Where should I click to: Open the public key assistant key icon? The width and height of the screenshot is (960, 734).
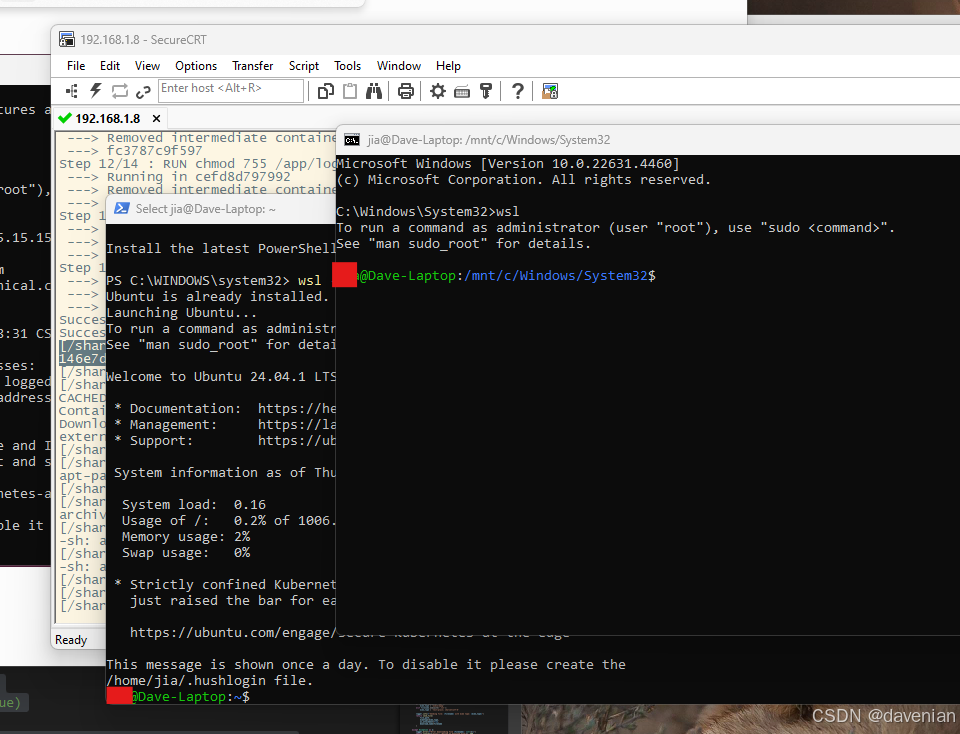tap(486, 91)
